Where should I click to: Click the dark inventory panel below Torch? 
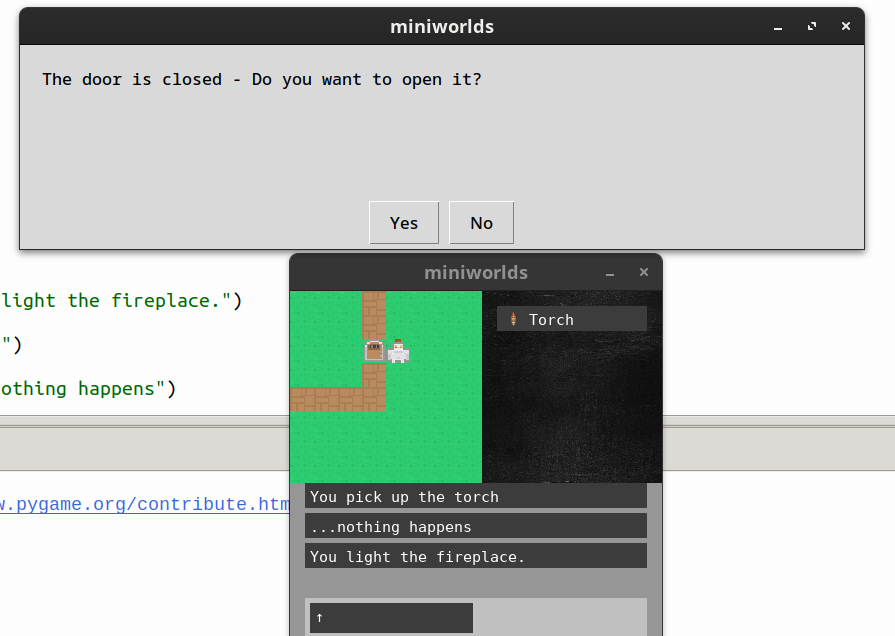point(572,410)
